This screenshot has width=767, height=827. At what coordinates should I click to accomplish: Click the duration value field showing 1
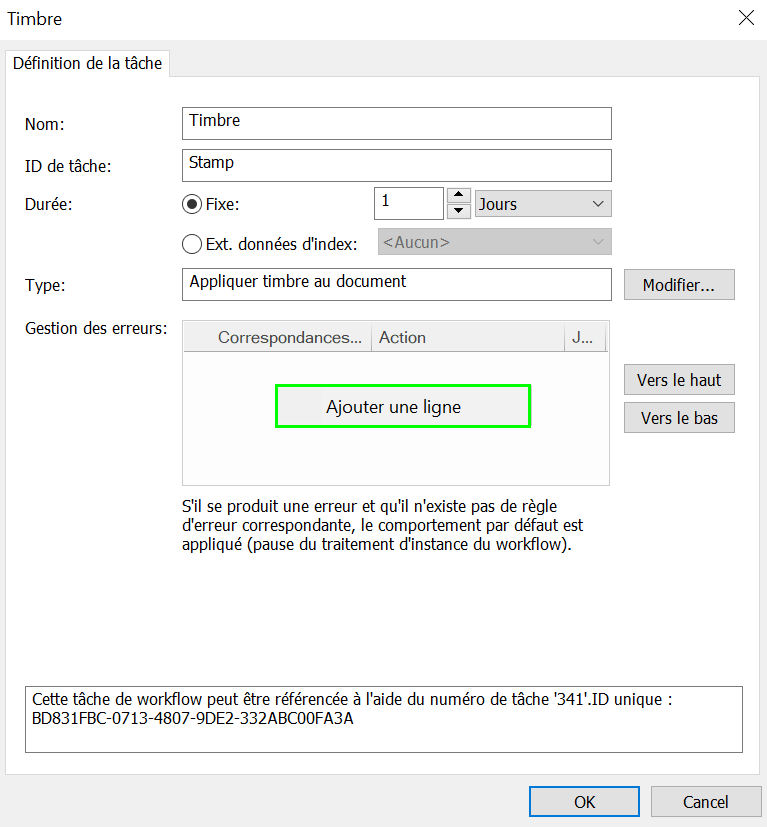(x=409, y=204)
